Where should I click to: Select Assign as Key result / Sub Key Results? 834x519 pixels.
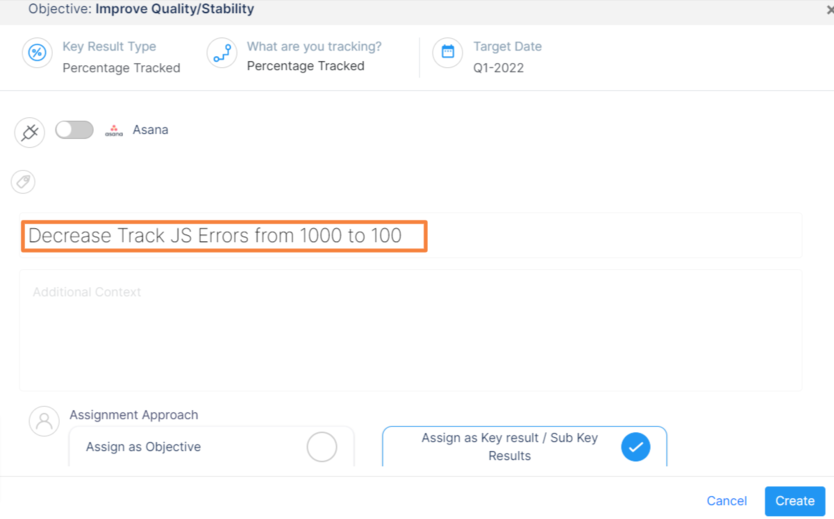click(x=635, y=447)
